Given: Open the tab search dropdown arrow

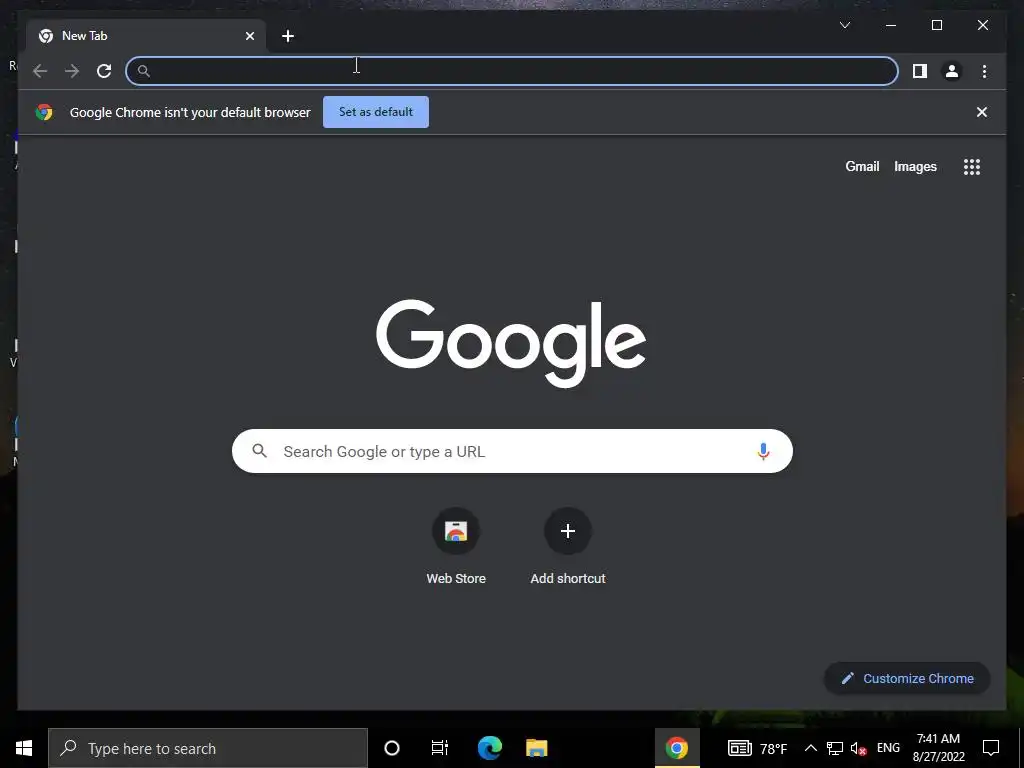Looking at the screenshot, I should click(x=844, y=25).
